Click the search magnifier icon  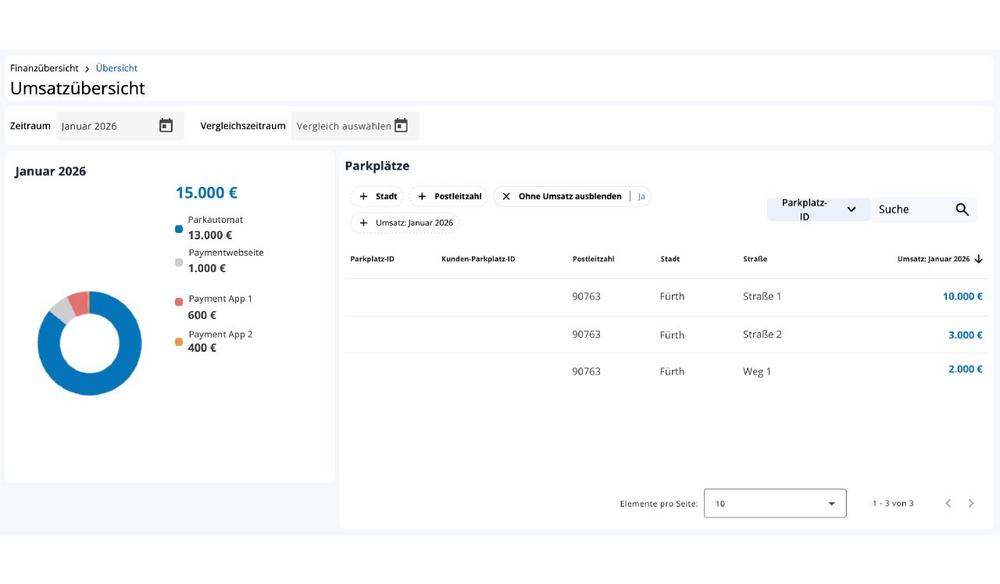tap(962, 209)
